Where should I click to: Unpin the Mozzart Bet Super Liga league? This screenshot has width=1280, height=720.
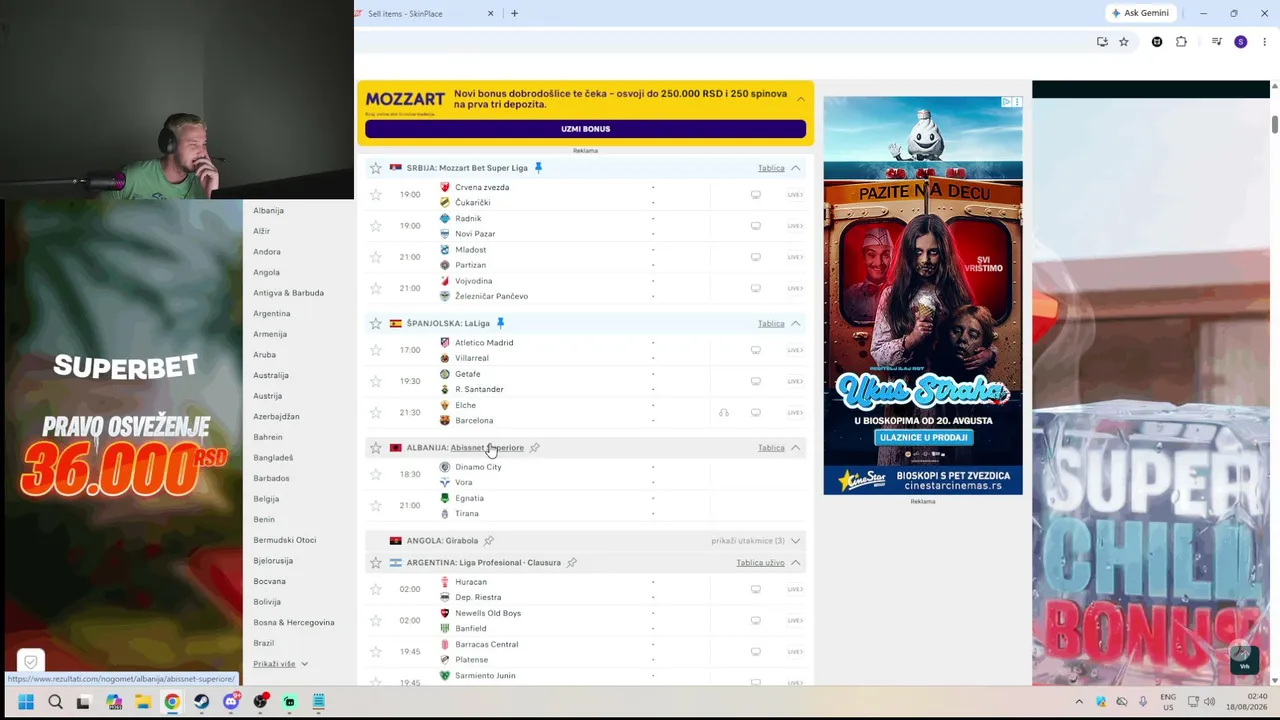point(538,168)
